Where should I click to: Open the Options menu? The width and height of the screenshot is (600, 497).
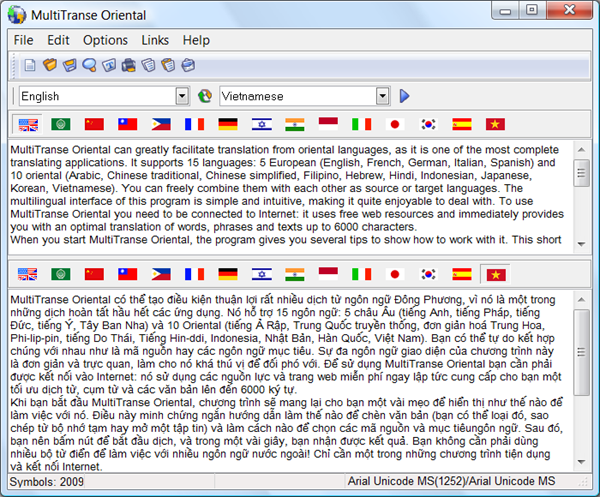105,40
